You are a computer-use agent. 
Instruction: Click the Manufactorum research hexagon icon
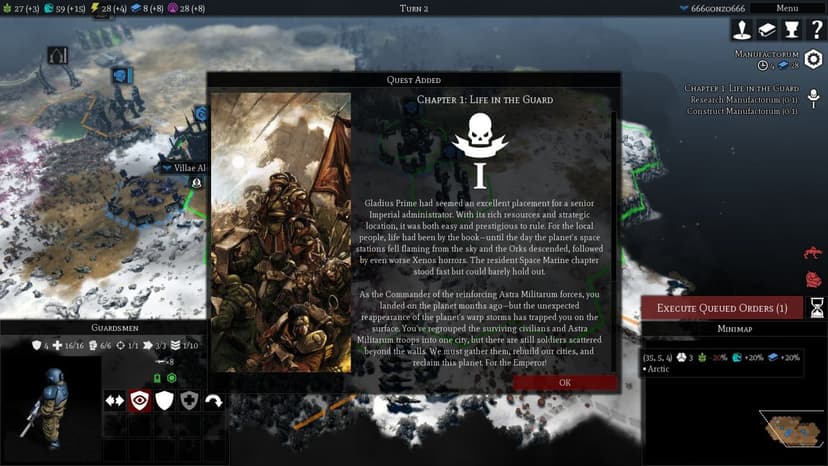click(813, 59)
